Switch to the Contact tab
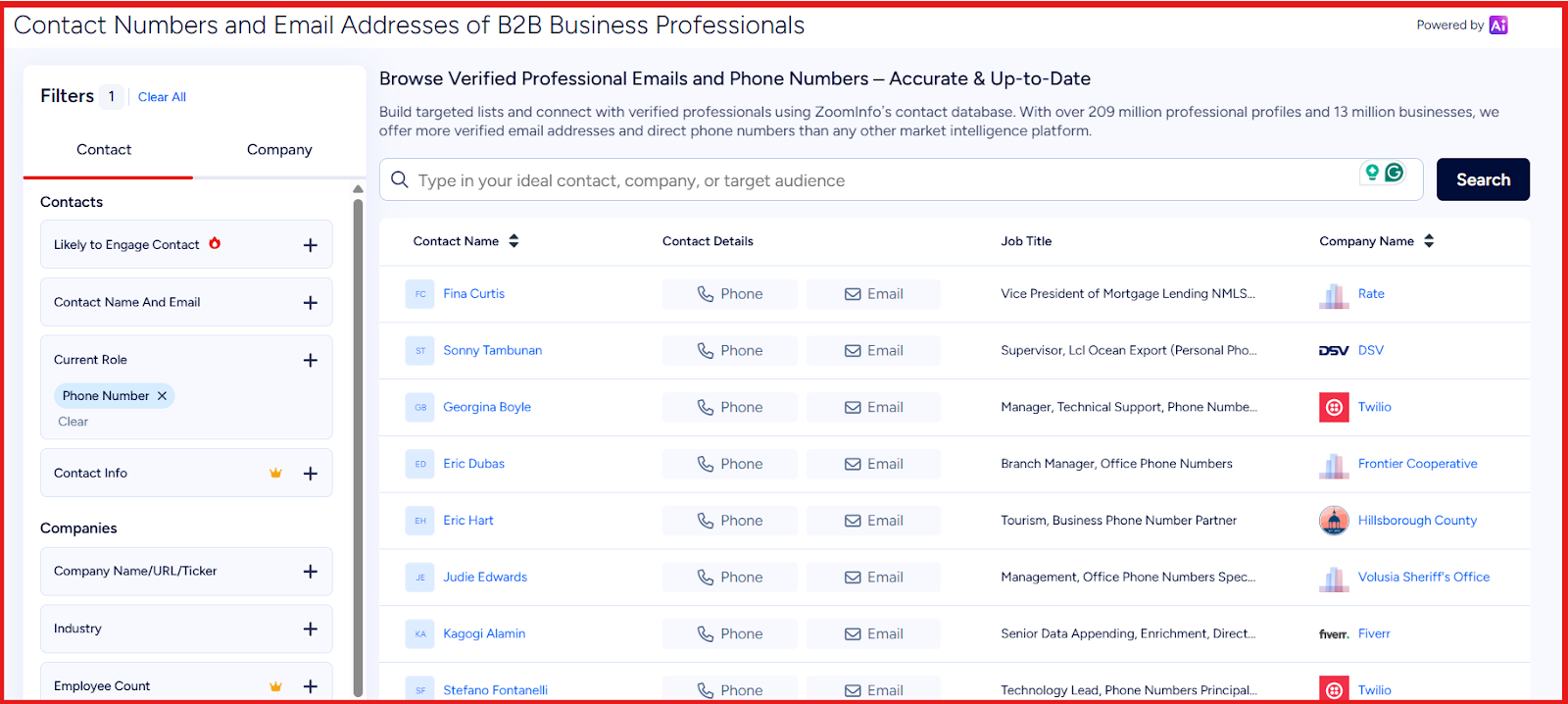Viewport: 1568px width, 704px height. click(x=104, y=150)
